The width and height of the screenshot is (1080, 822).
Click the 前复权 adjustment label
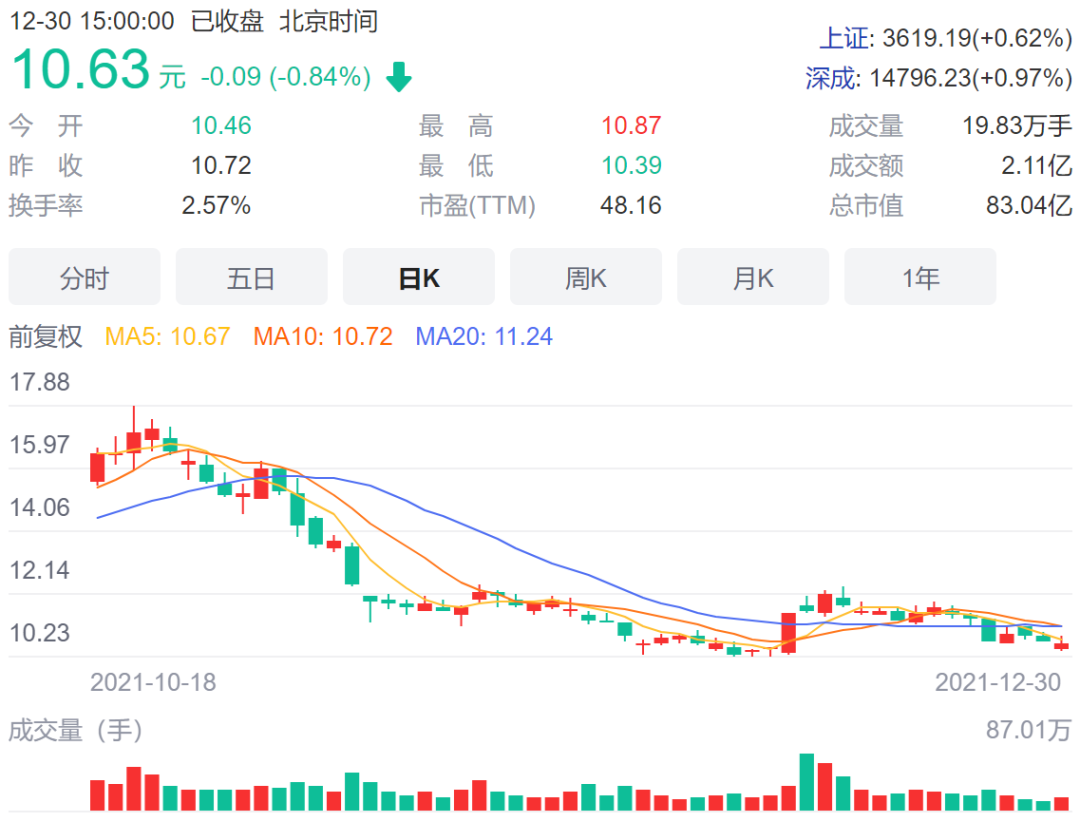(45, 336)
